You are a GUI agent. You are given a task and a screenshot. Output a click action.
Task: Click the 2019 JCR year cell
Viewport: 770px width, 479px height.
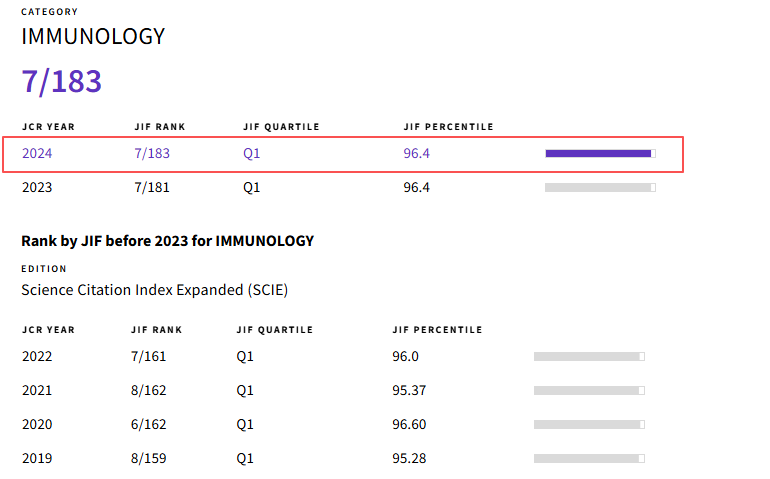point(37,458)
